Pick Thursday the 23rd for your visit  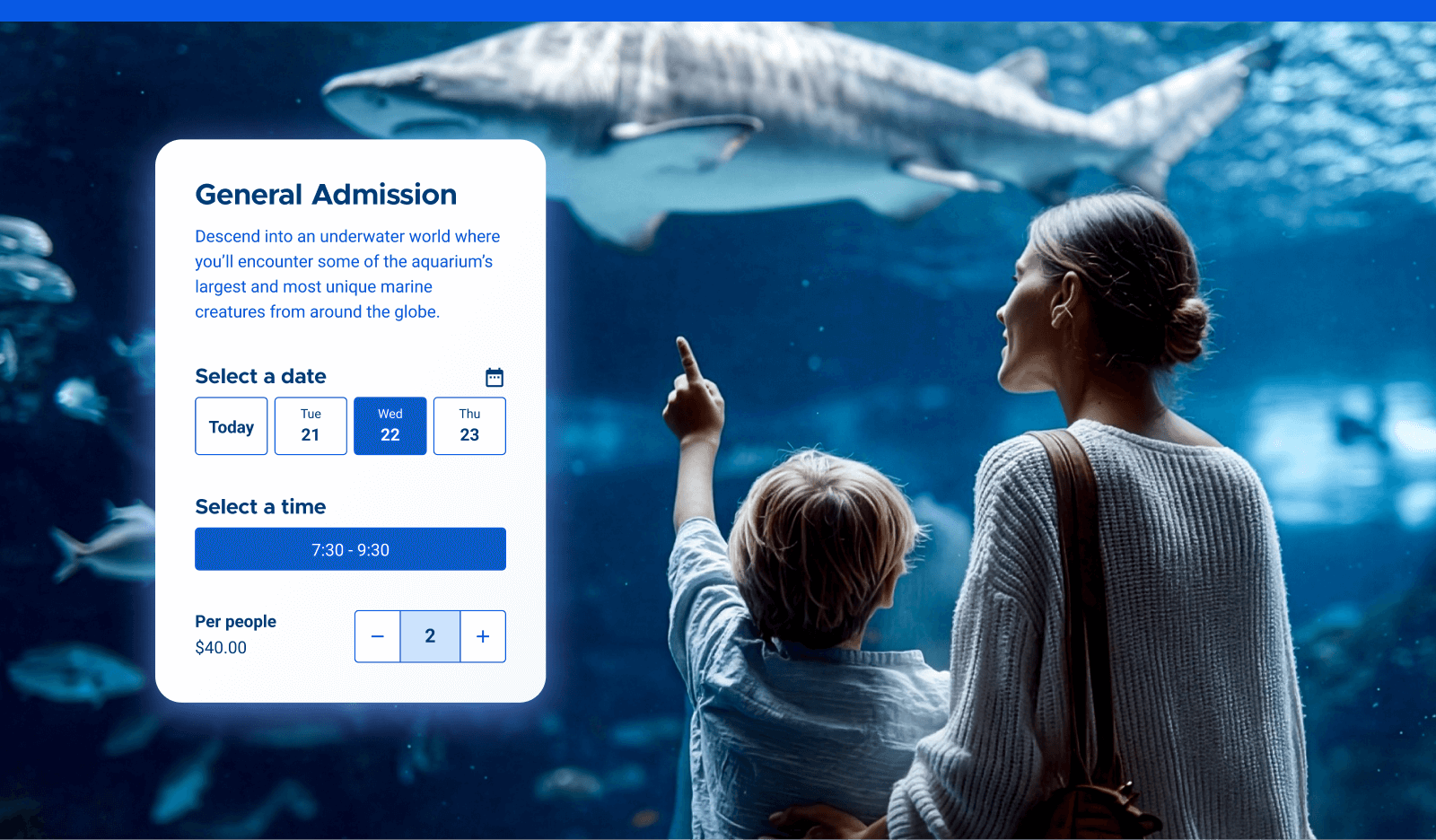(469, 425)
